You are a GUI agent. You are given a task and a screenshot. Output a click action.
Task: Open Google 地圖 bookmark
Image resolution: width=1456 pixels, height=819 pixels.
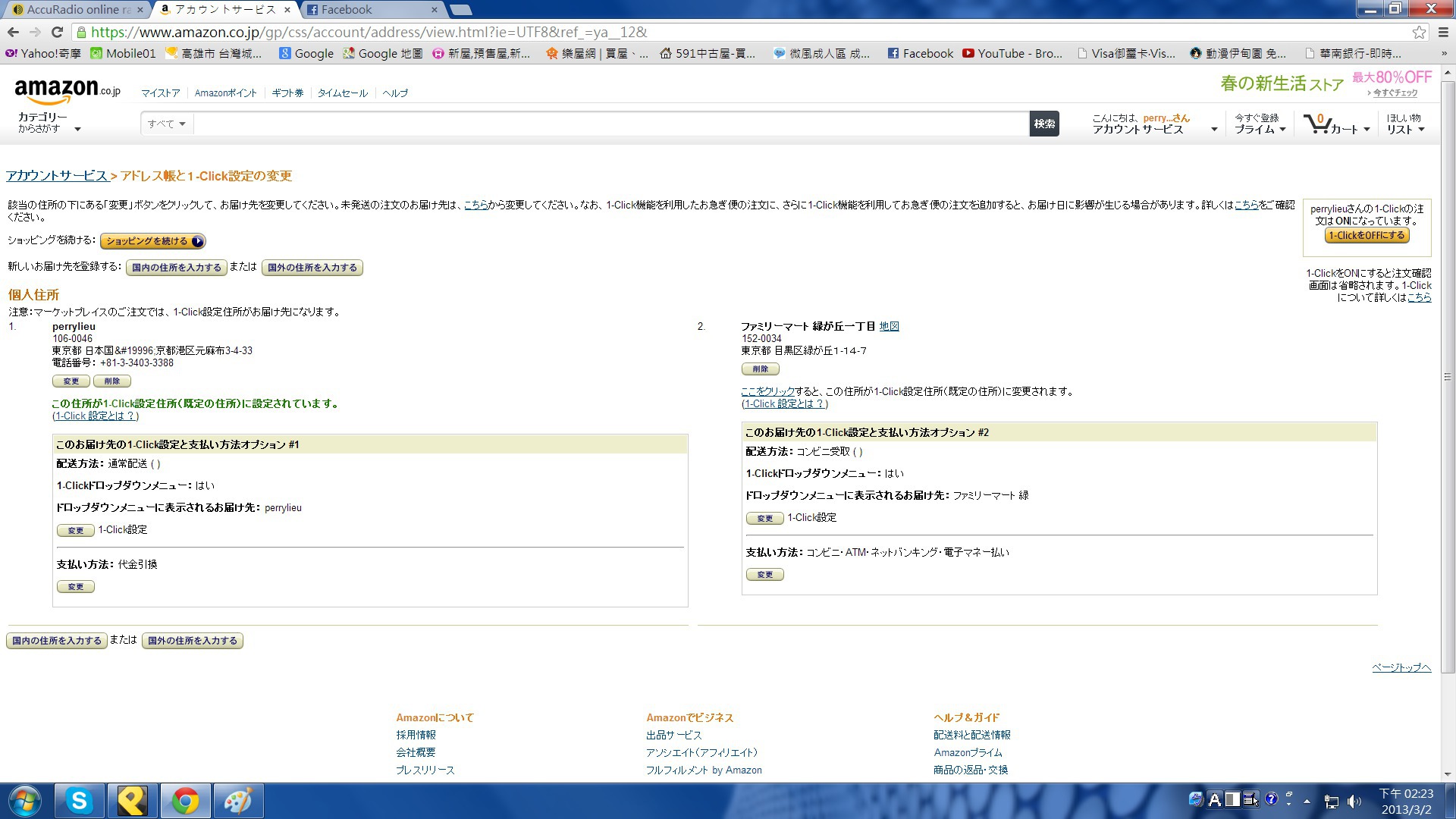click(382, 53)
